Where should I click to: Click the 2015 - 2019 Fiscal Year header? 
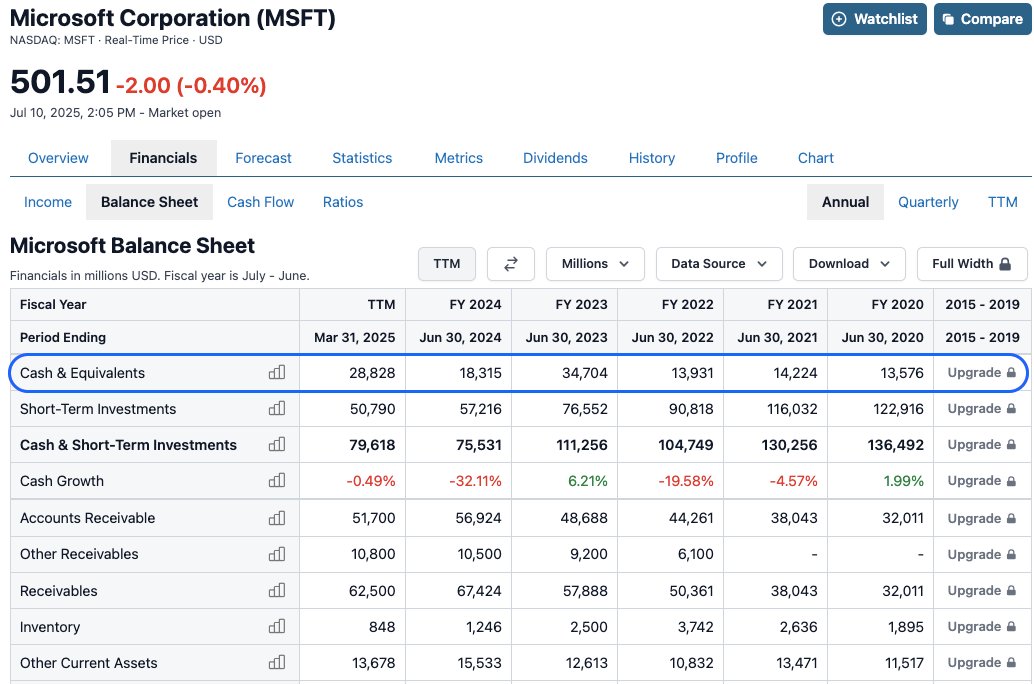[983, 304]
